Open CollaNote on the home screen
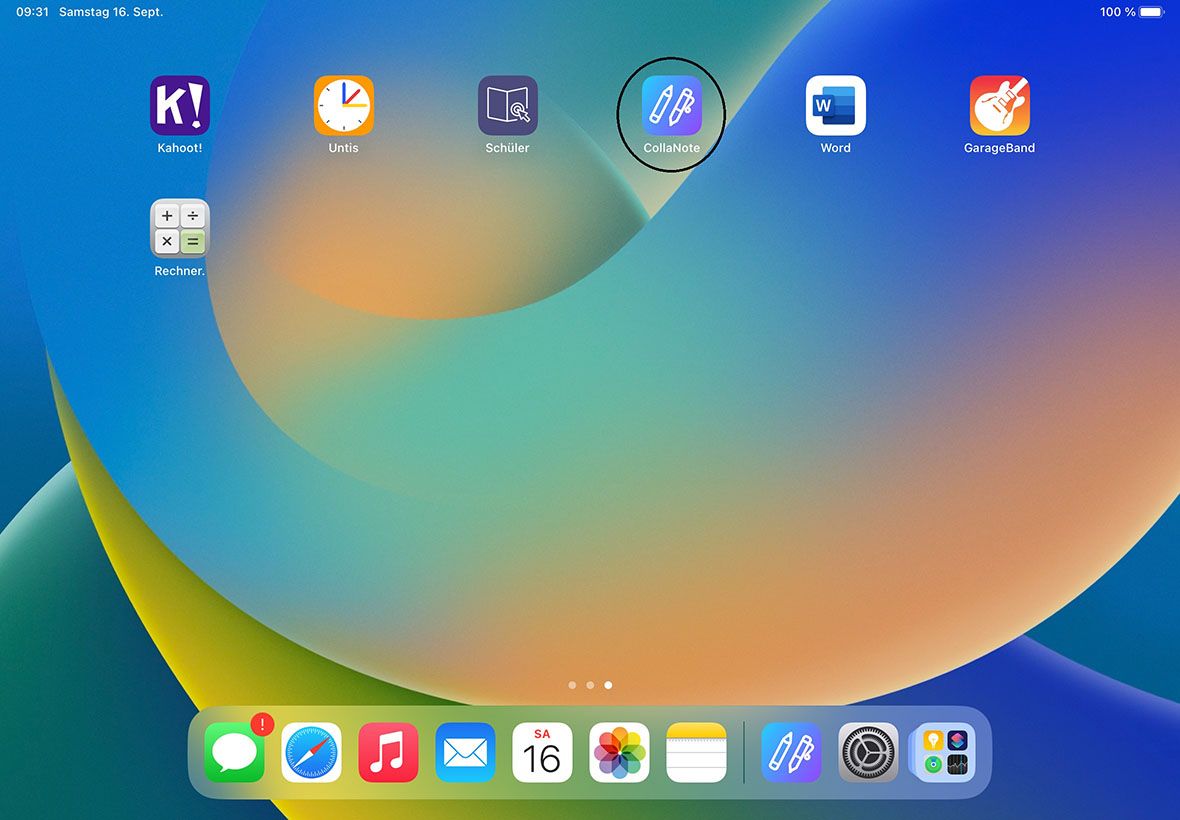The image size is (1180, 820). click(x=672, y=105)
